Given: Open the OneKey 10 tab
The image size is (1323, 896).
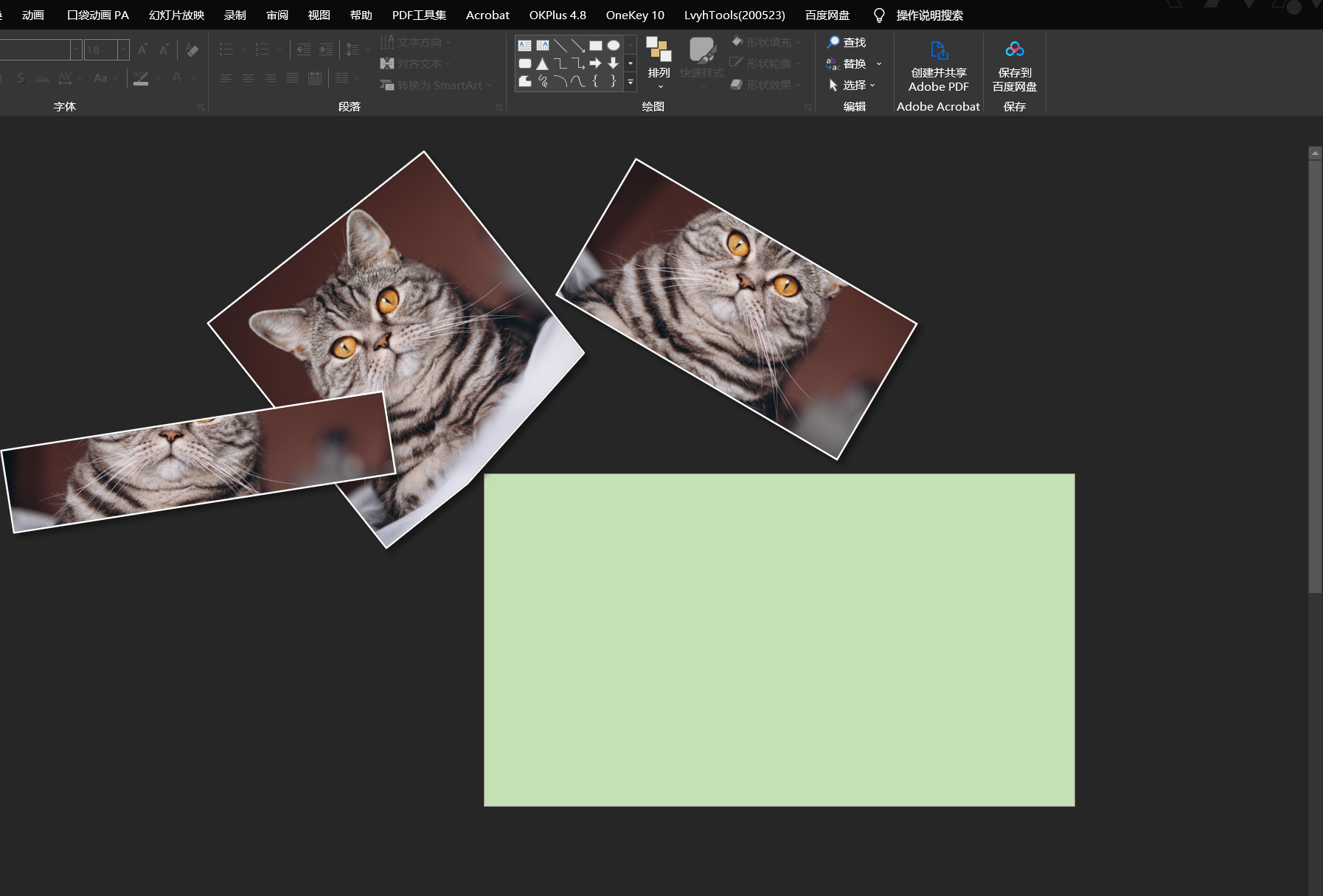Looking at the screenshot, I should point(635,15).
